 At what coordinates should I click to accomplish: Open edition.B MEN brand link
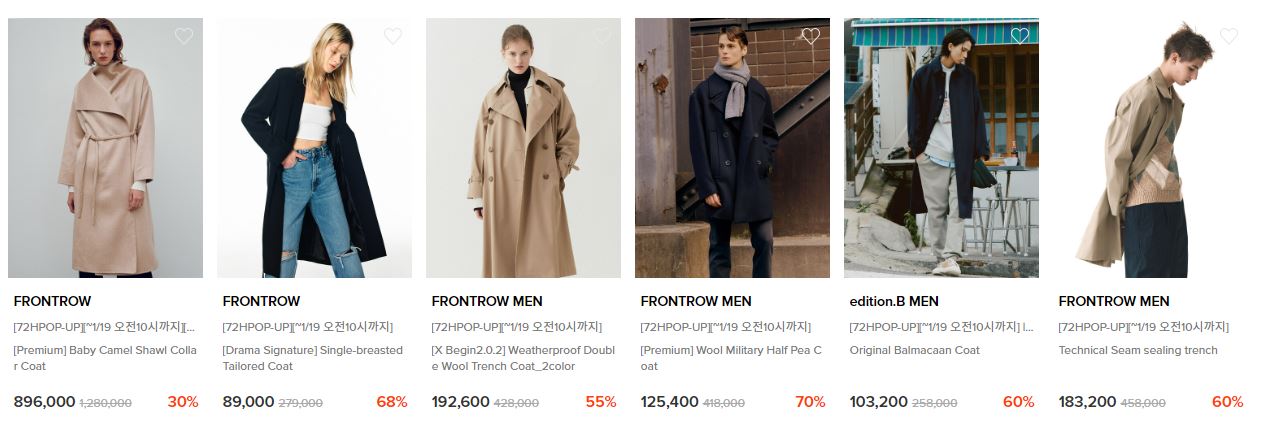pos(894,301)
